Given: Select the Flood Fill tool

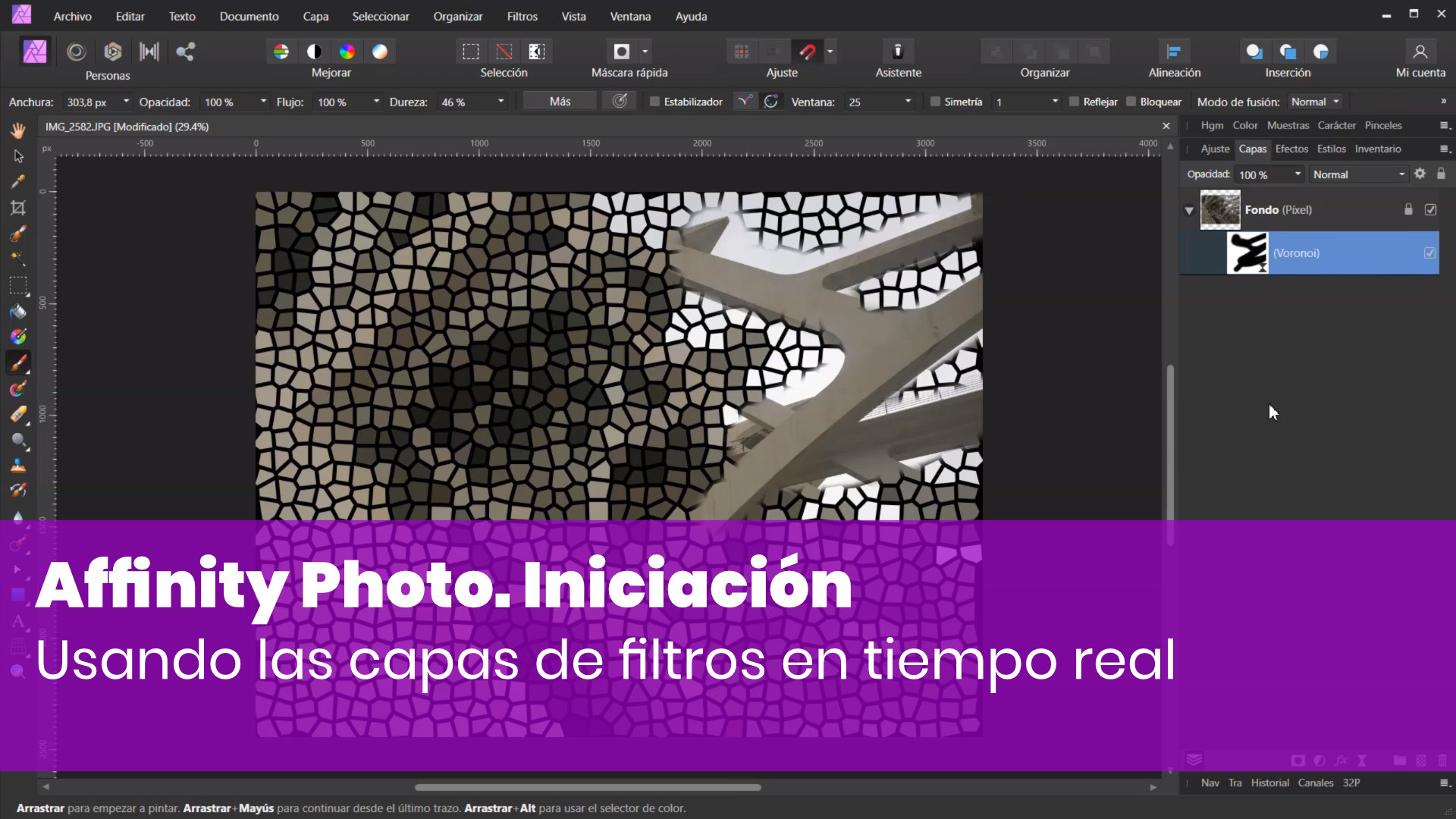Looking at the screenshot, I should click(18, 311).
